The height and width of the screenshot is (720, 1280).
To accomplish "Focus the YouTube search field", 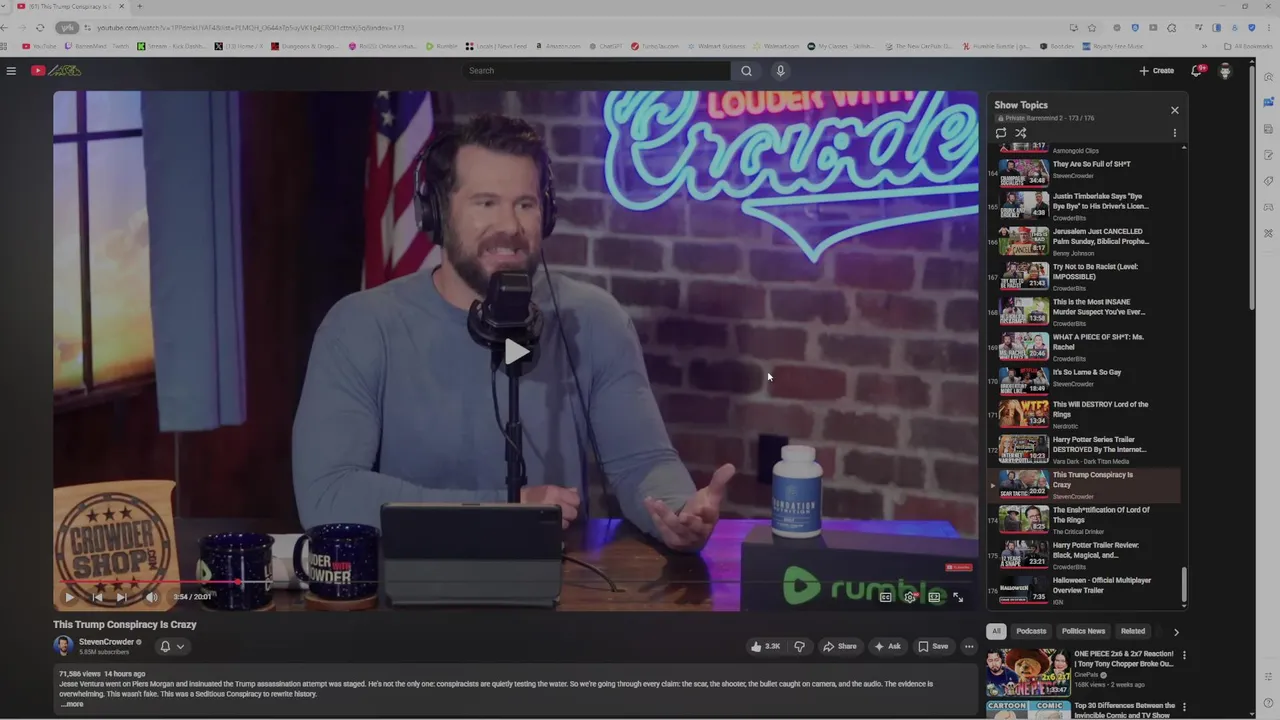I will click(597, 71).
